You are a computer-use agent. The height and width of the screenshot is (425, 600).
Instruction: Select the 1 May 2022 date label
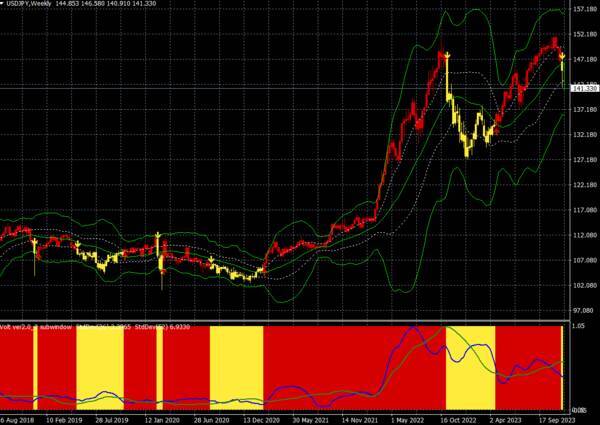[405, 421]
